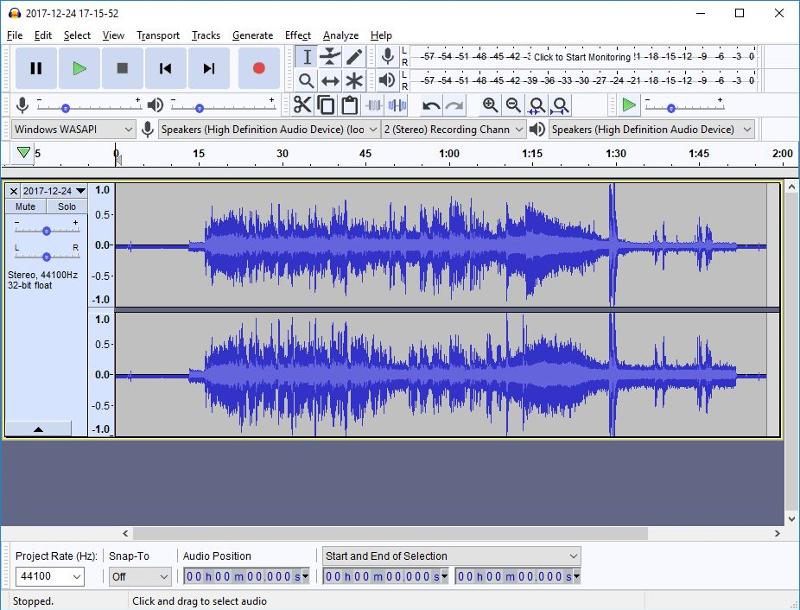Mute the 2017-12-24 track

(x=25, y=207)
